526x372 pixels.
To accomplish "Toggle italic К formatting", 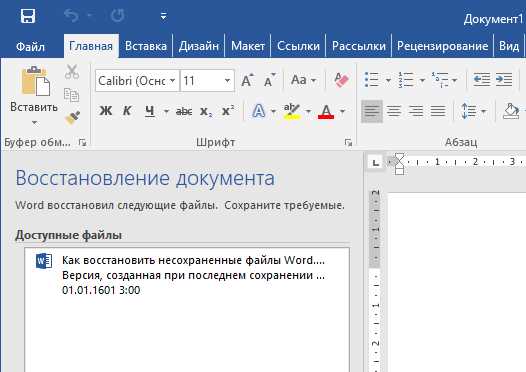I will point(127,111).
